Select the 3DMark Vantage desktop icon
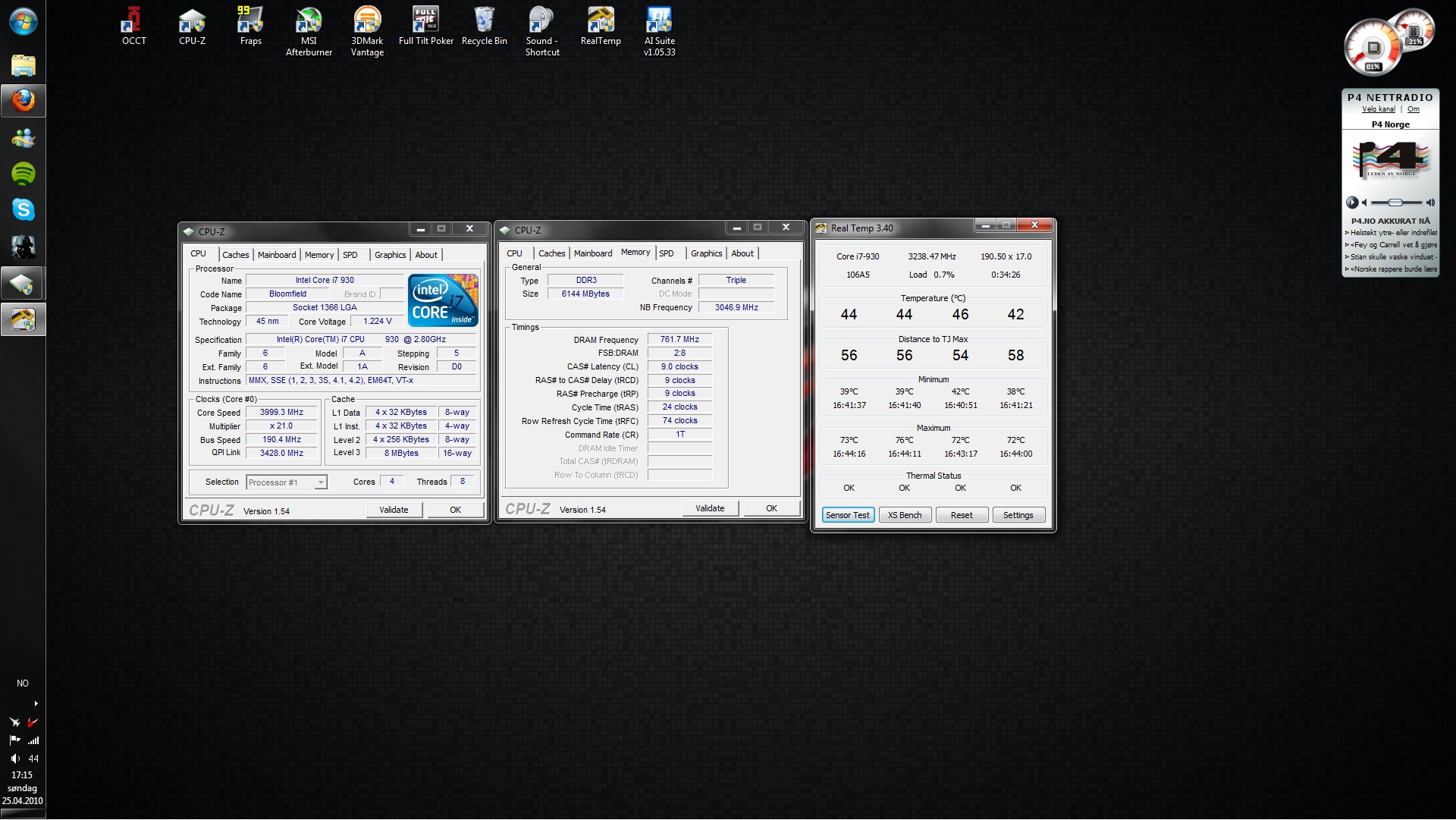 (x=367, y=32)
